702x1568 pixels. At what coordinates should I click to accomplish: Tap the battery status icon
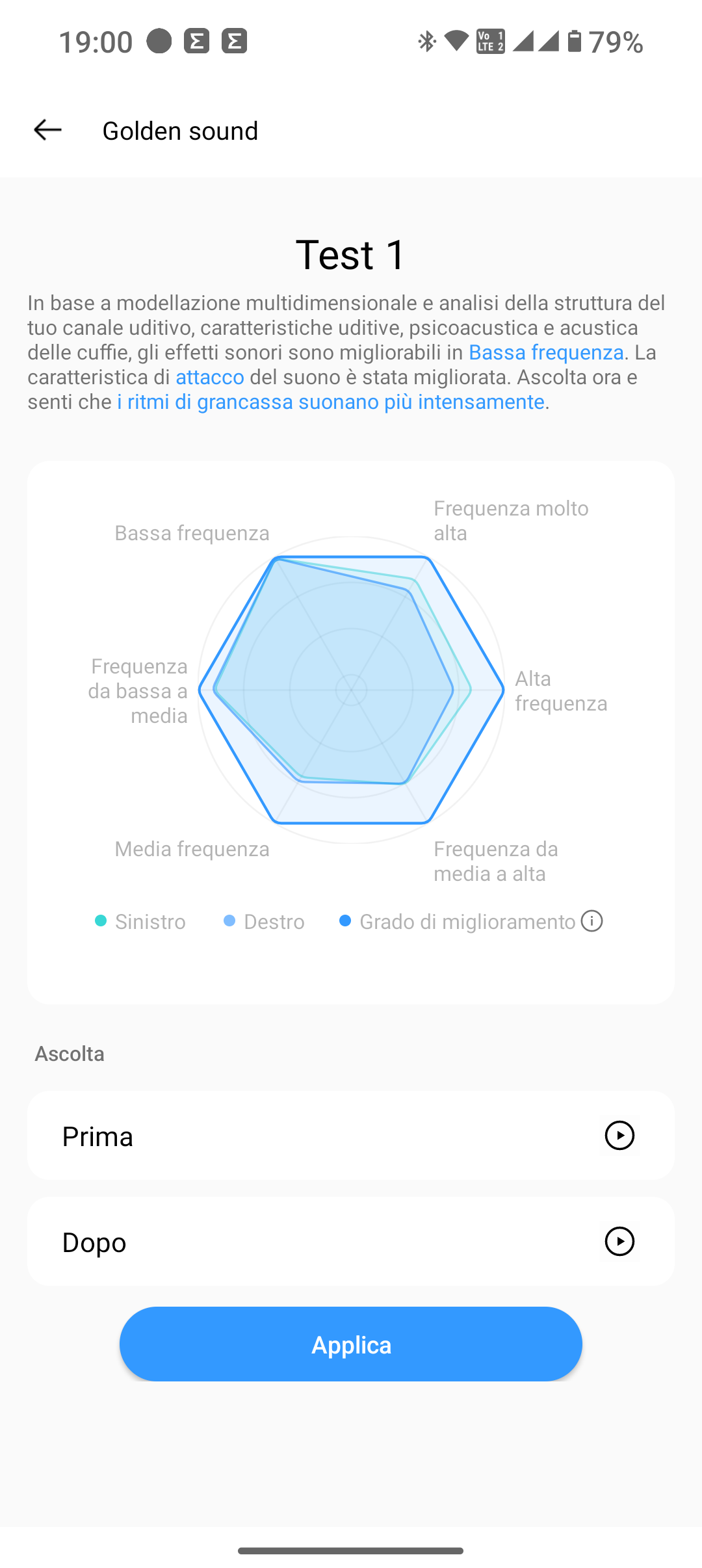[574, 42]
